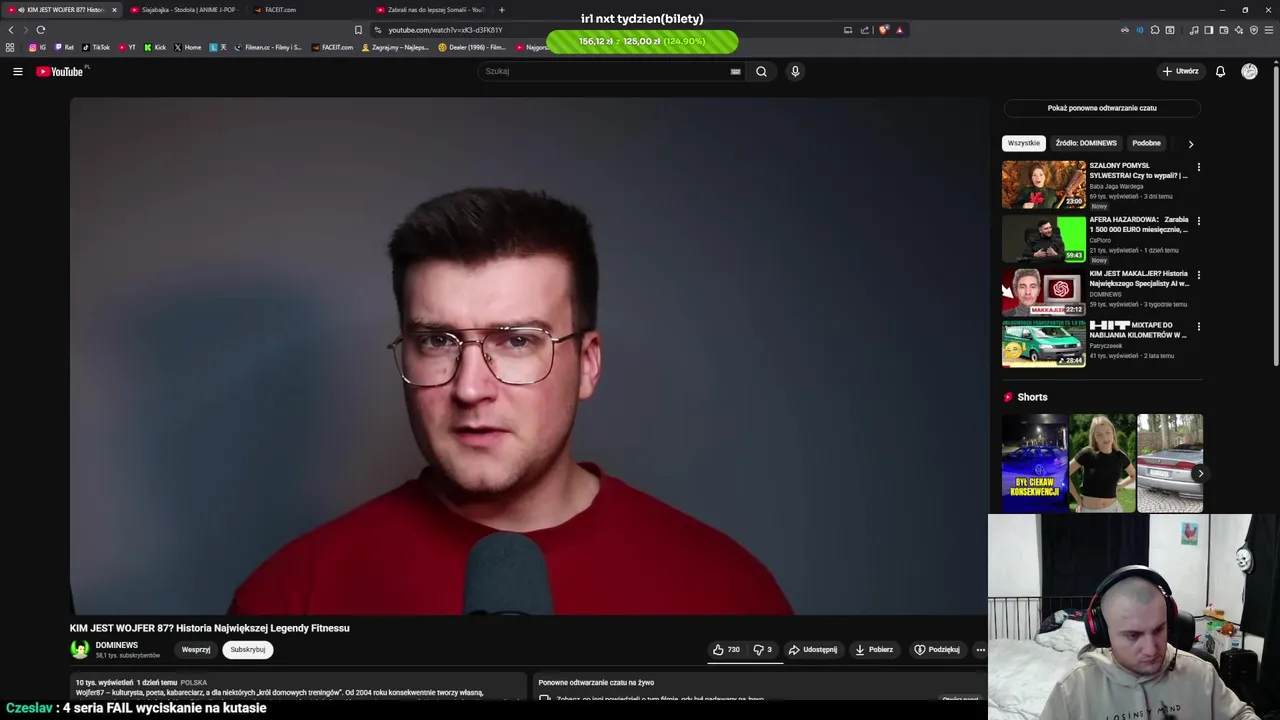
Task: Open AFERA HAZARDOWA video thumbnail
Action: tap(1043, 239)
